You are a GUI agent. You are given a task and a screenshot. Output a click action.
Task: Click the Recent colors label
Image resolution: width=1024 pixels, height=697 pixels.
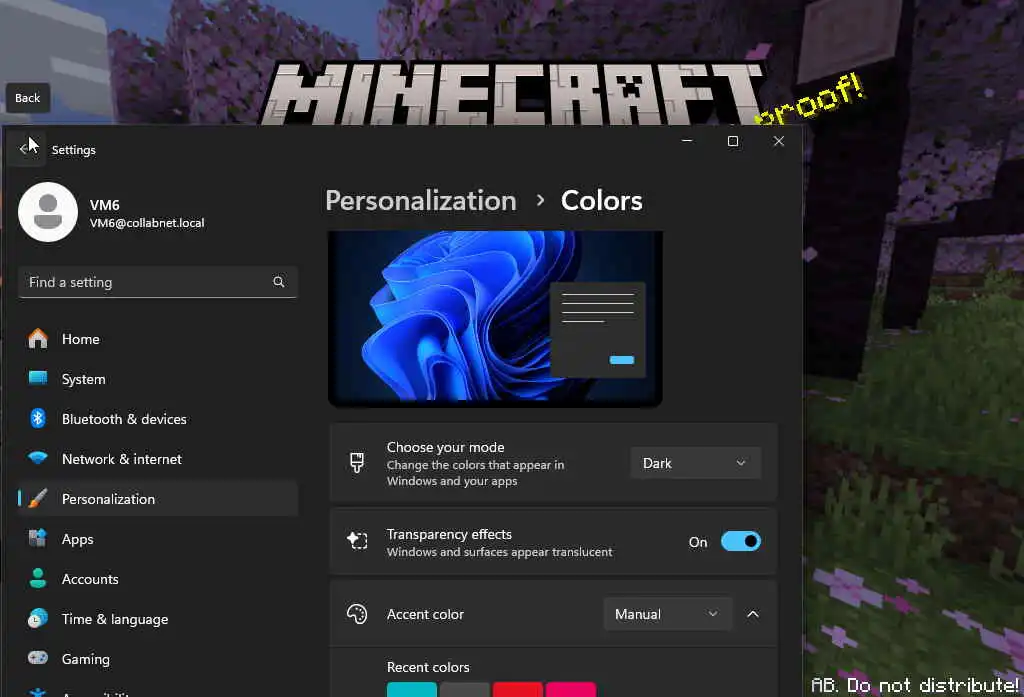pos(428,667)
